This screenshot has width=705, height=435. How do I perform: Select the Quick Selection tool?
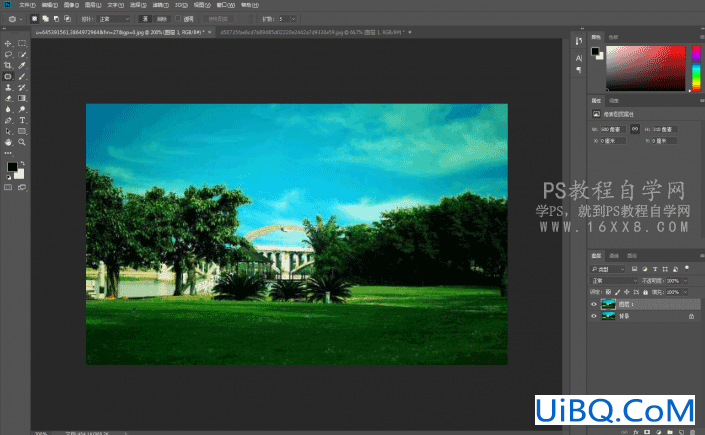[22, 54]
